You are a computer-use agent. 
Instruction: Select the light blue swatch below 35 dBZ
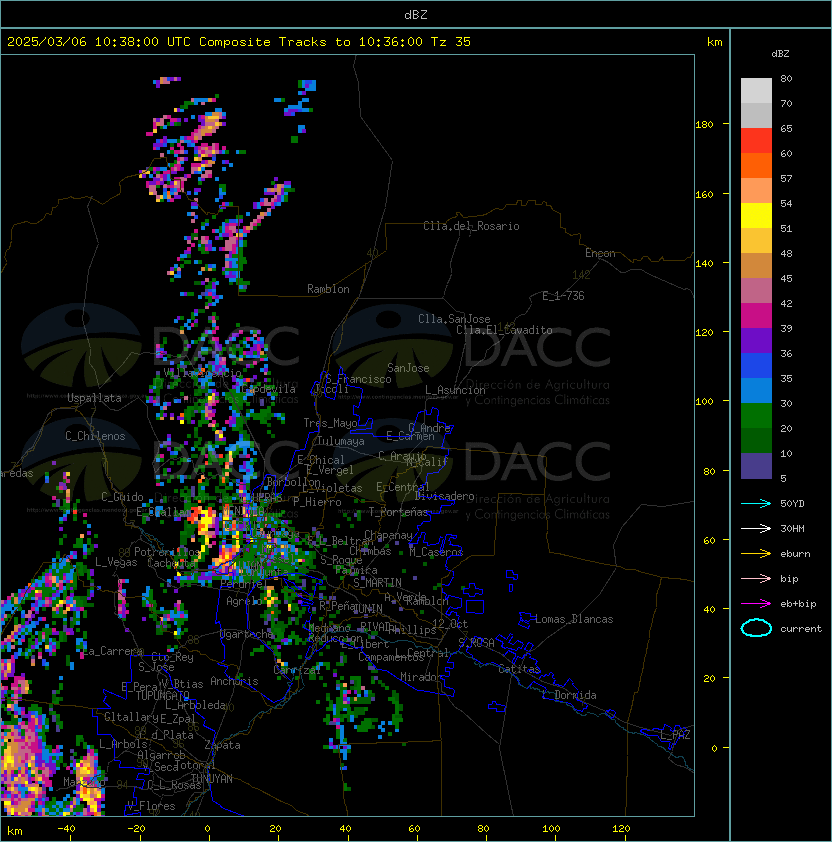pyautogui.click(x=756, y=390)
